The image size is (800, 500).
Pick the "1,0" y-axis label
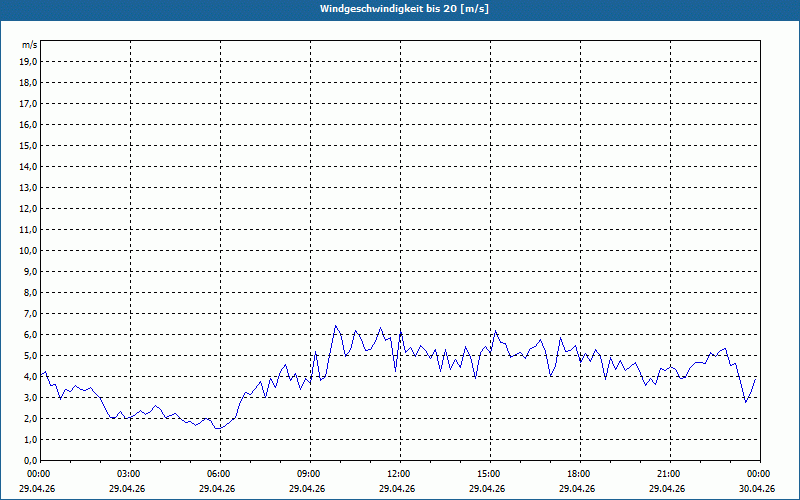tap(30, 439)
